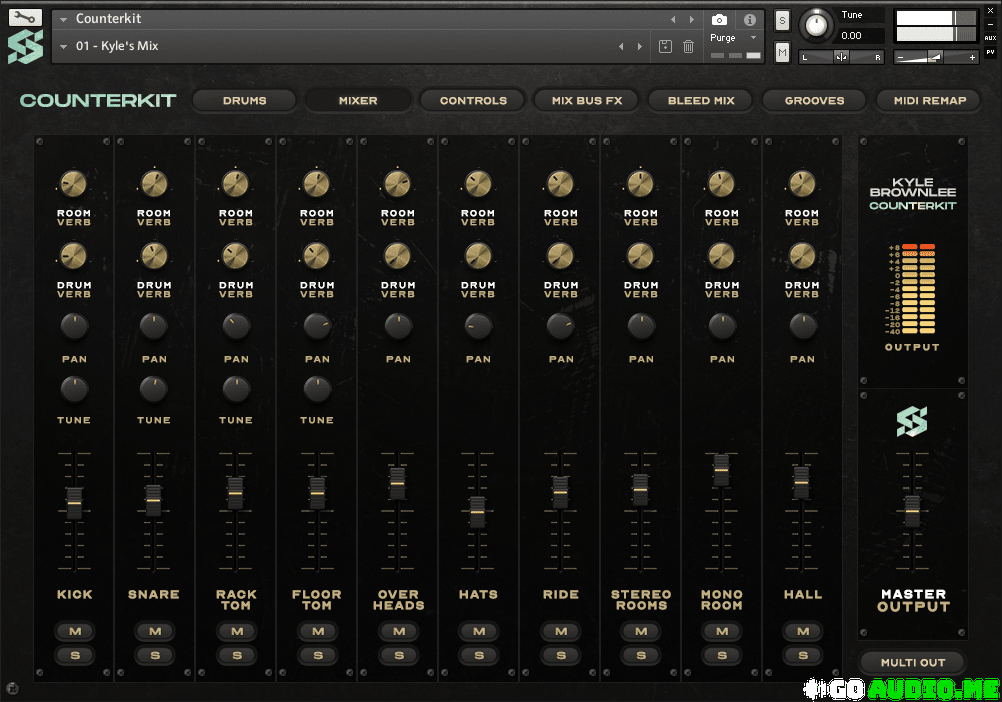Open the Purge dropdown menu
1002x702 pixels.
(x=728, y=38)
